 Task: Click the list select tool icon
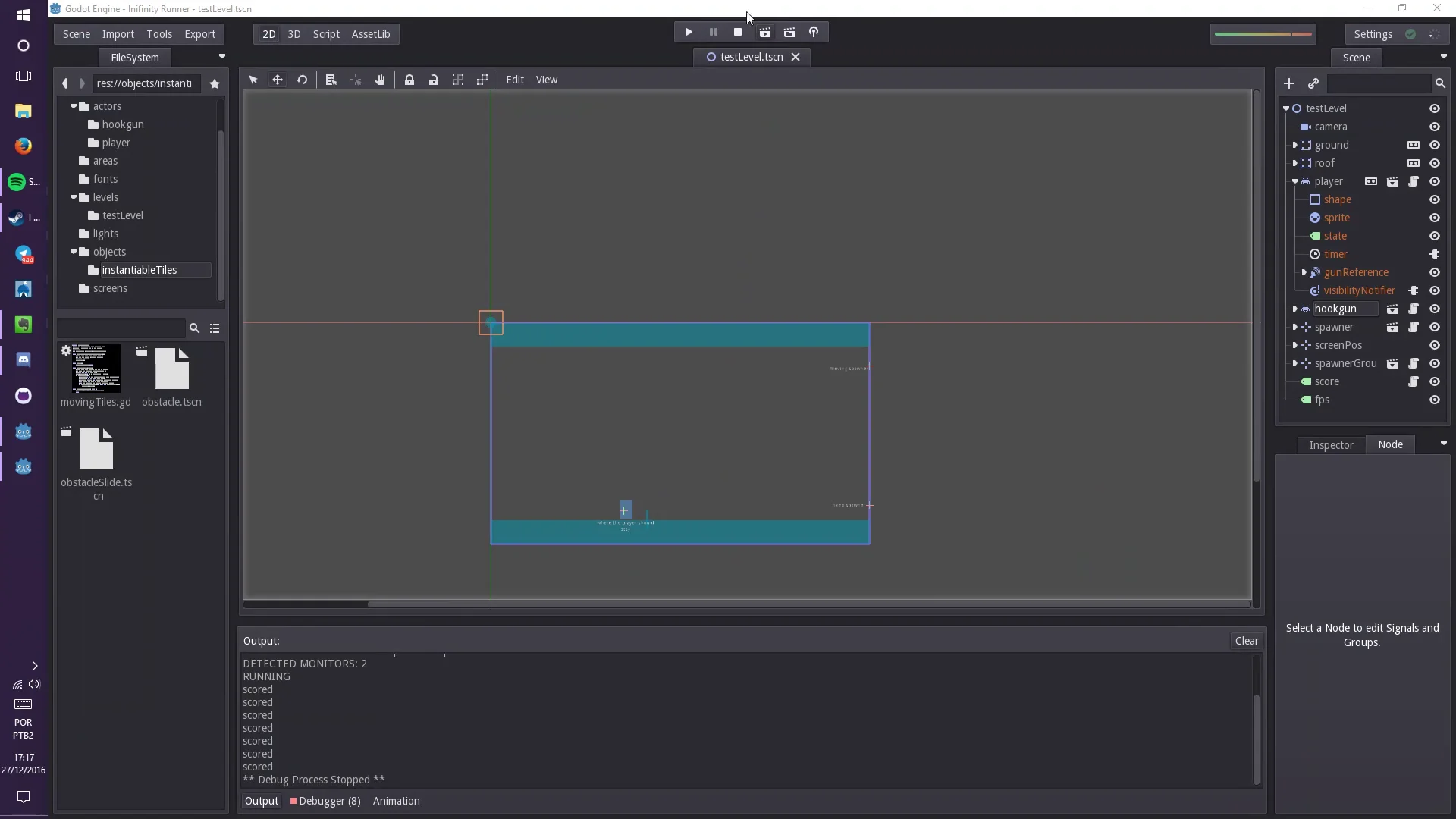(x=331, y=80)
